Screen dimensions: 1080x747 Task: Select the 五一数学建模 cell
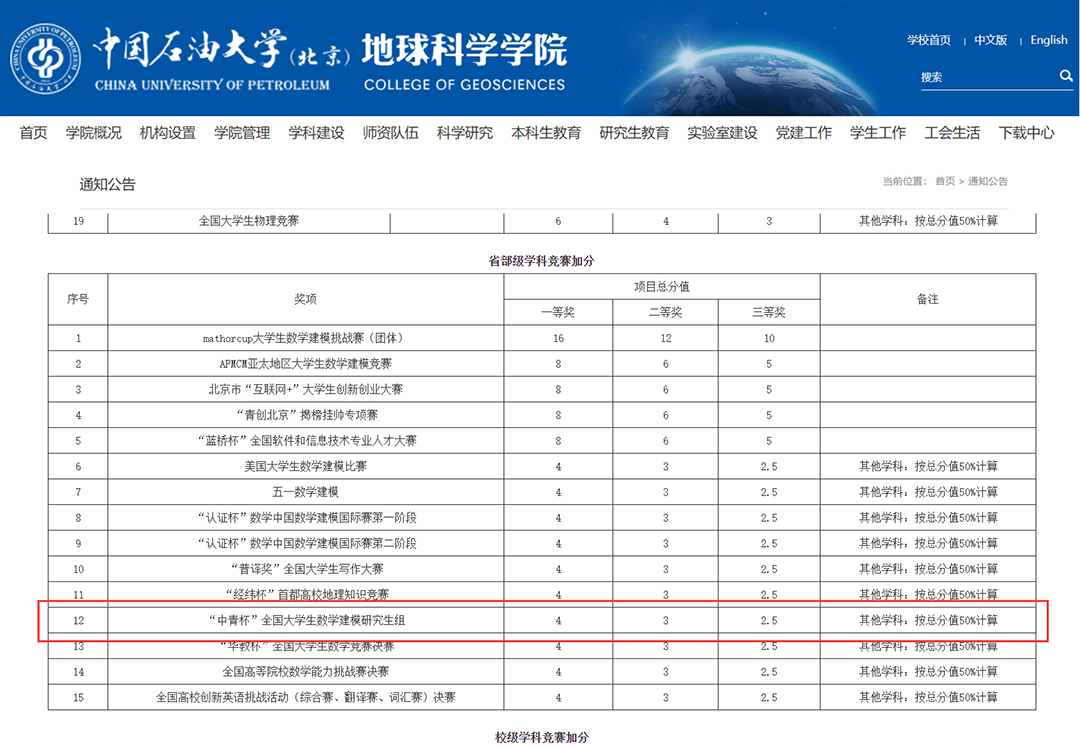(x=306, y=492)
